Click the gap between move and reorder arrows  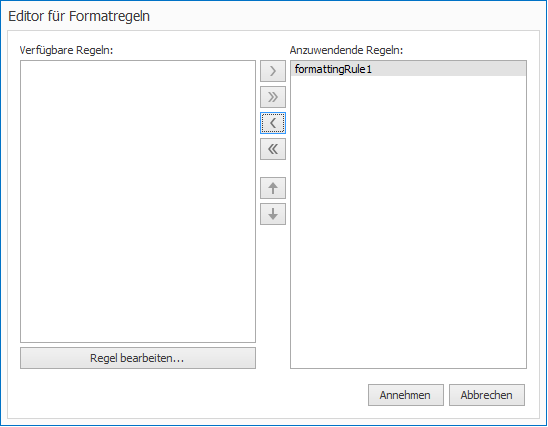pos(273,168)
